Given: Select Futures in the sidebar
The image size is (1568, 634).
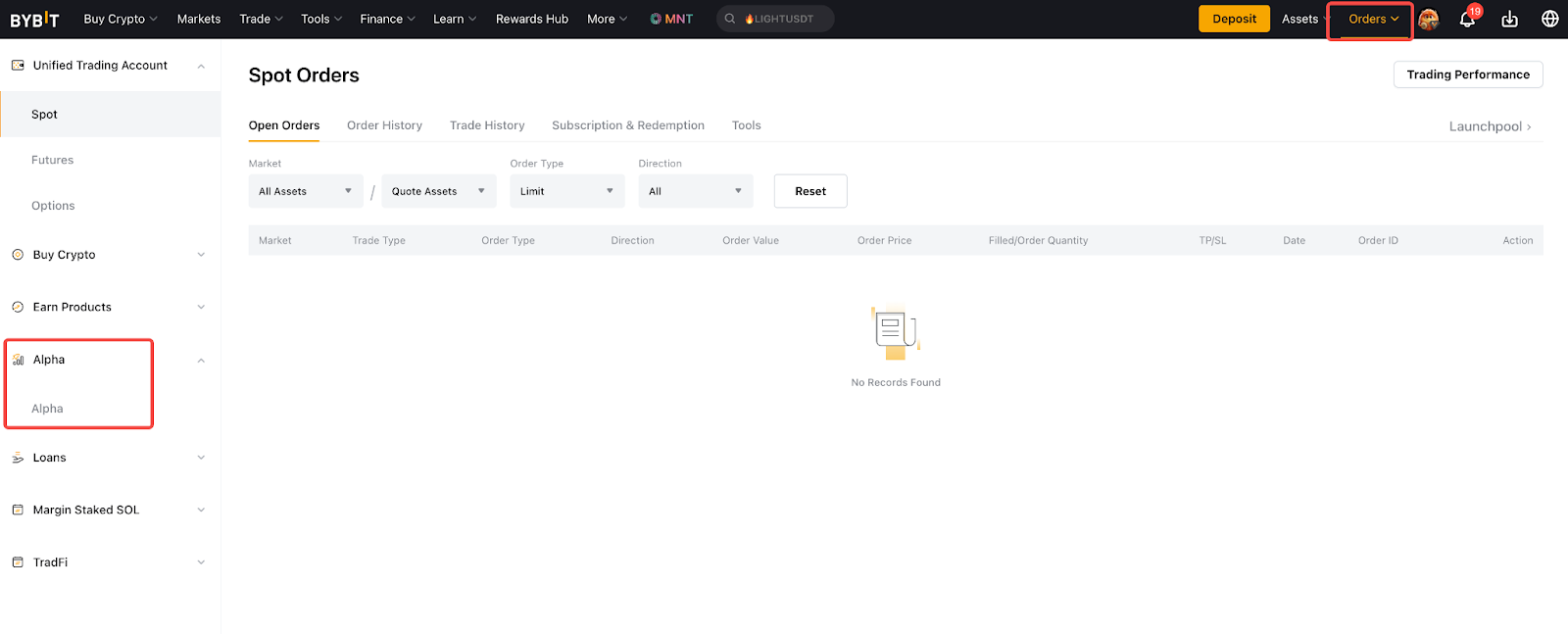Looking at the screenshot, I should pos(53,160).
